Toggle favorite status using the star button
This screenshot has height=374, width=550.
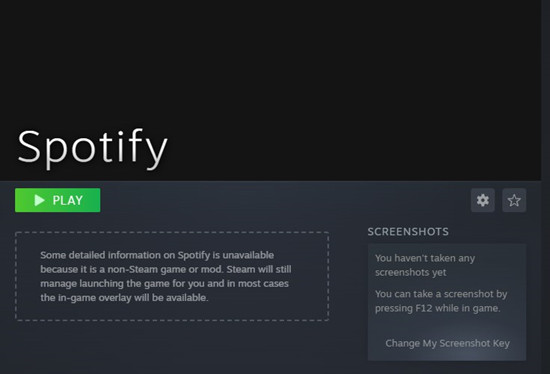(x=514, y=200)
